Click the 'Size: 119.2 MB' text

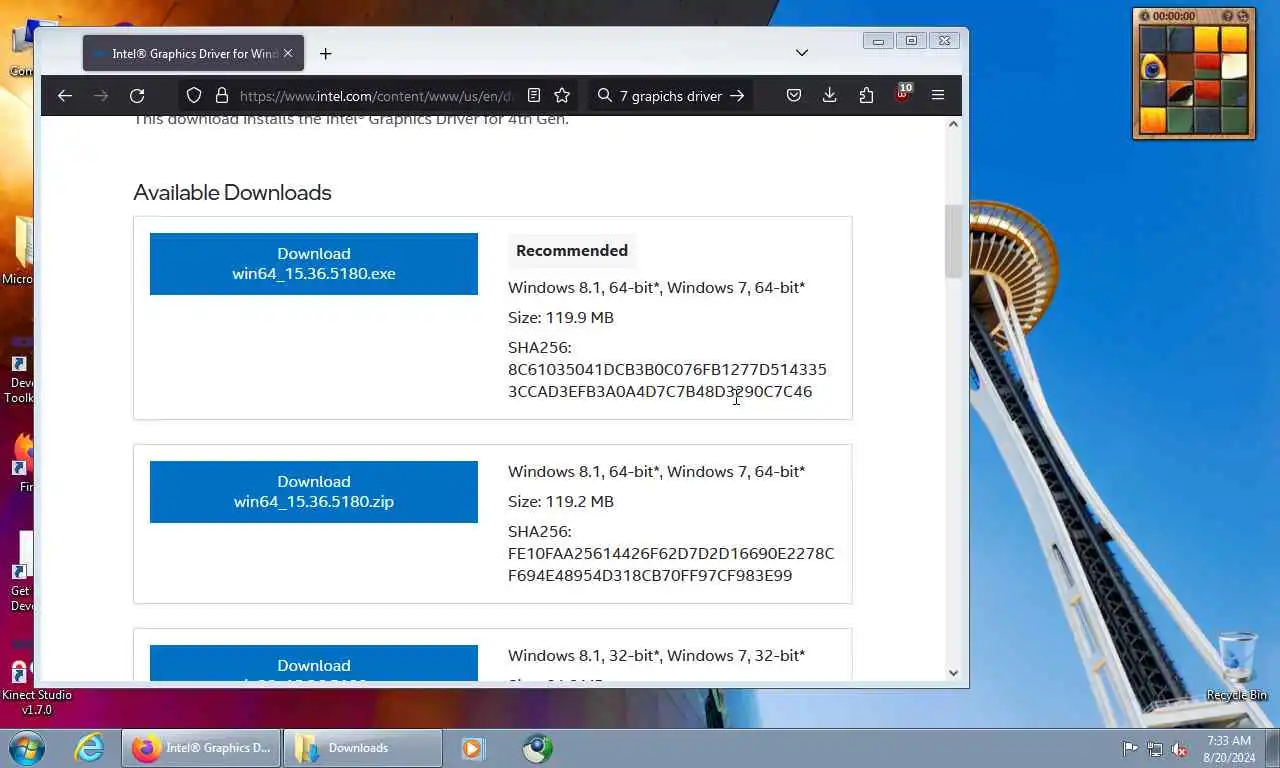click(x=561, y=502)
